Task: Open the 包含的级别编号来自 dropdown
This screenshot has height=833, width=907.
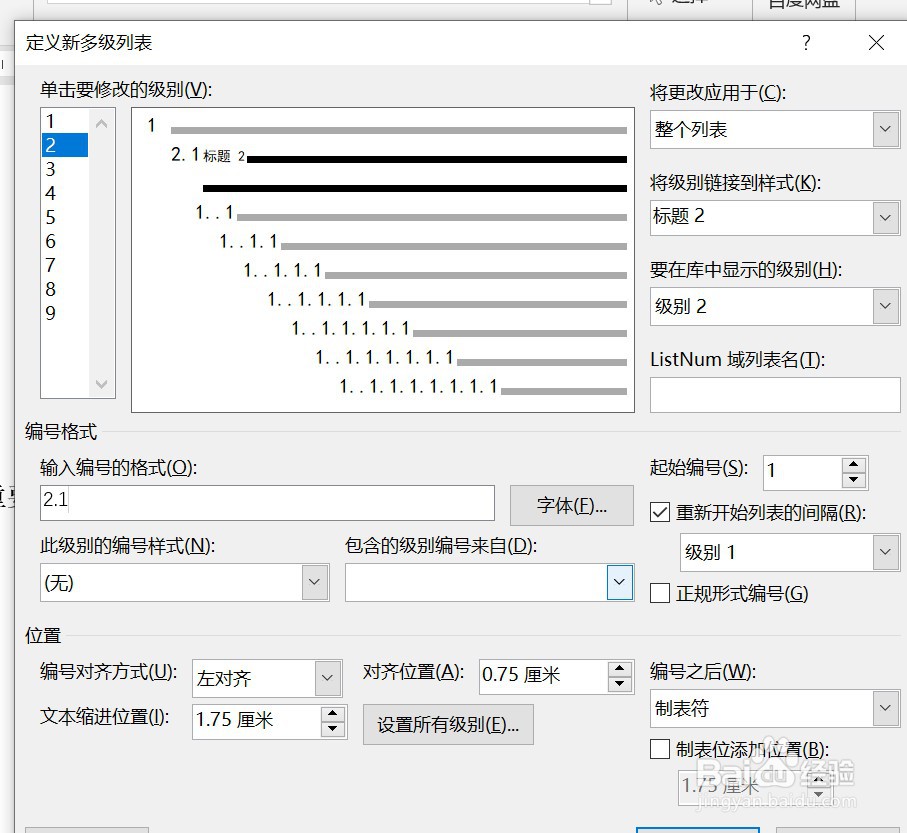Action: click(620, 582)
